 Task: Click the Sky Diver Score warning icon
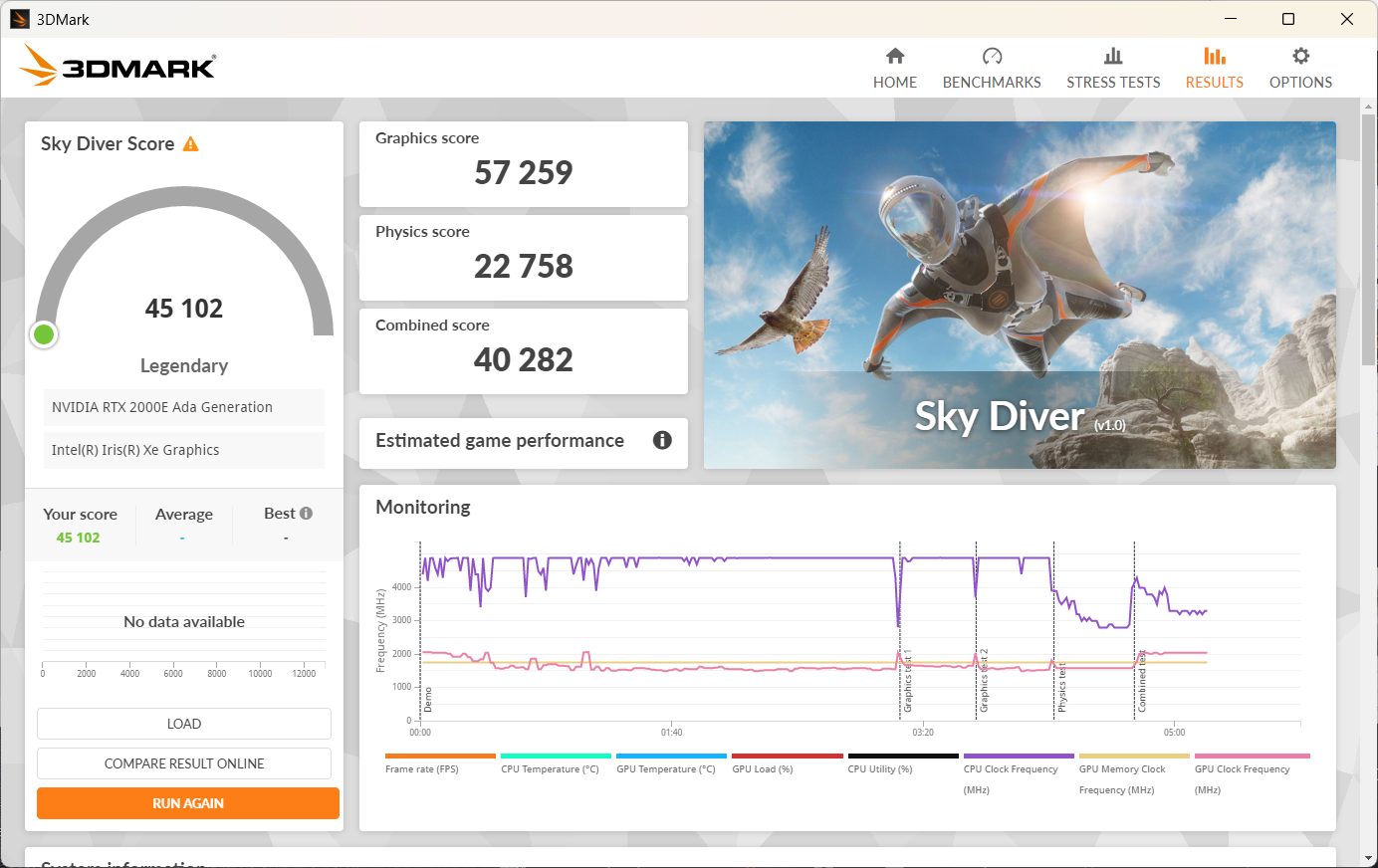(x=191, y=144)
